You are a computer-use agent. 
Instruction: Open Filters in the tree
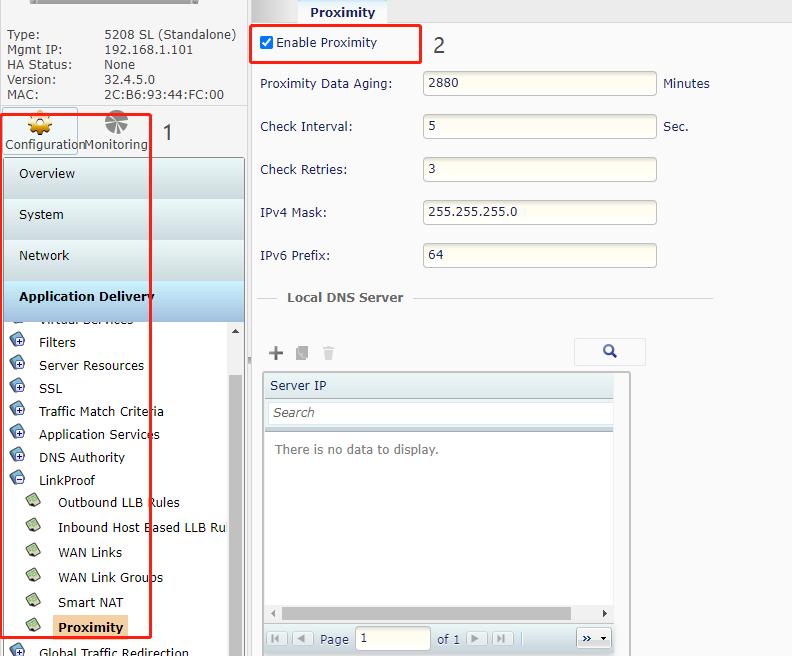point(57,342)
